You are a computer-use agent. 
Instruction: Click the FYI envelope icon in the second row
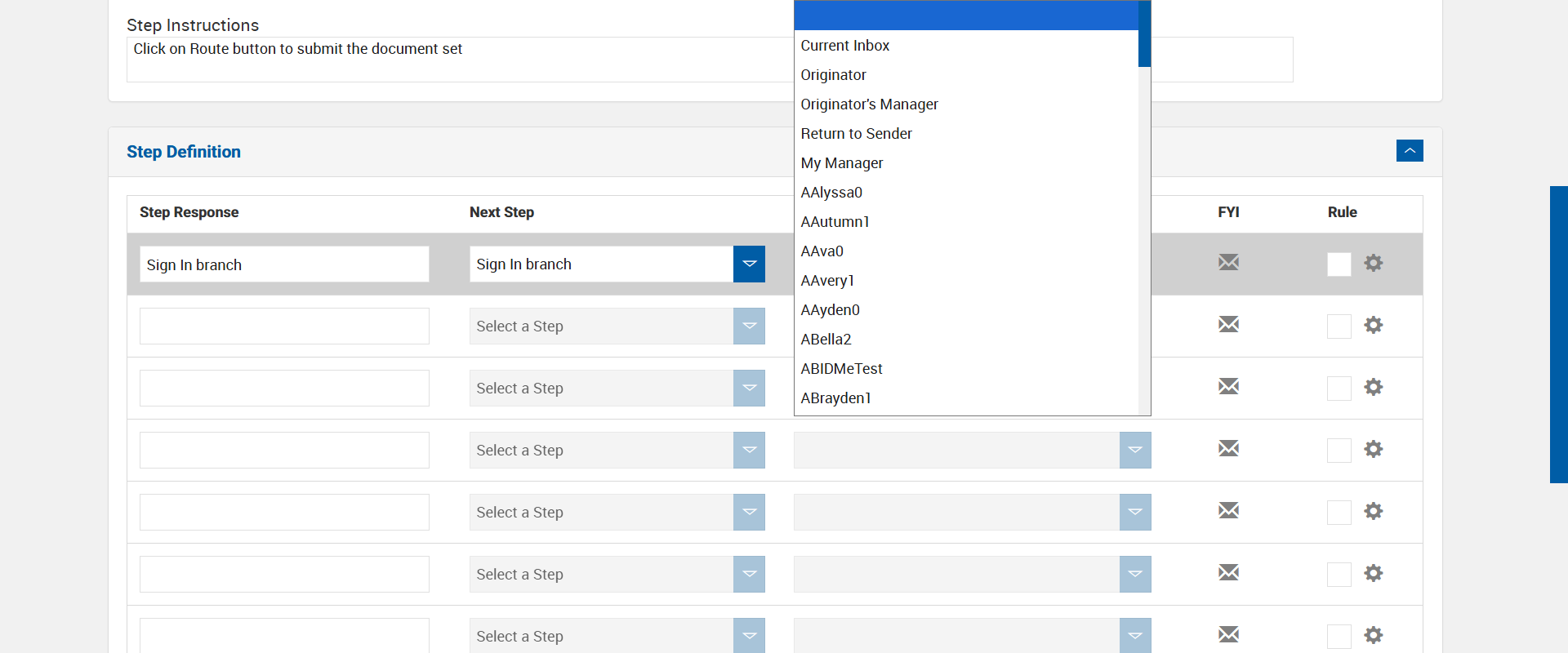(1228, 325)
